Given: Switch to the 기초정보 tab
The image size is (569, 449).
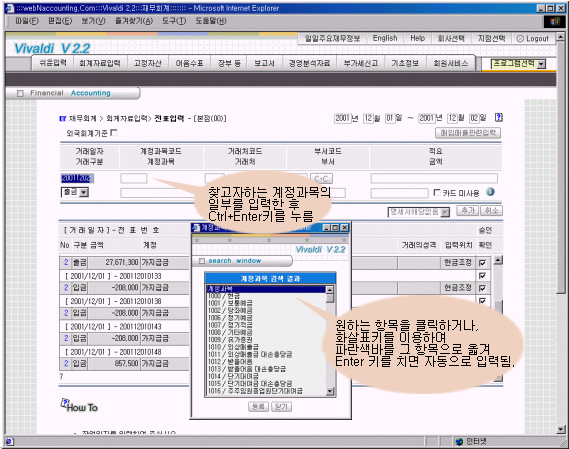Looking at the screenshot, I should coord(405,63).
